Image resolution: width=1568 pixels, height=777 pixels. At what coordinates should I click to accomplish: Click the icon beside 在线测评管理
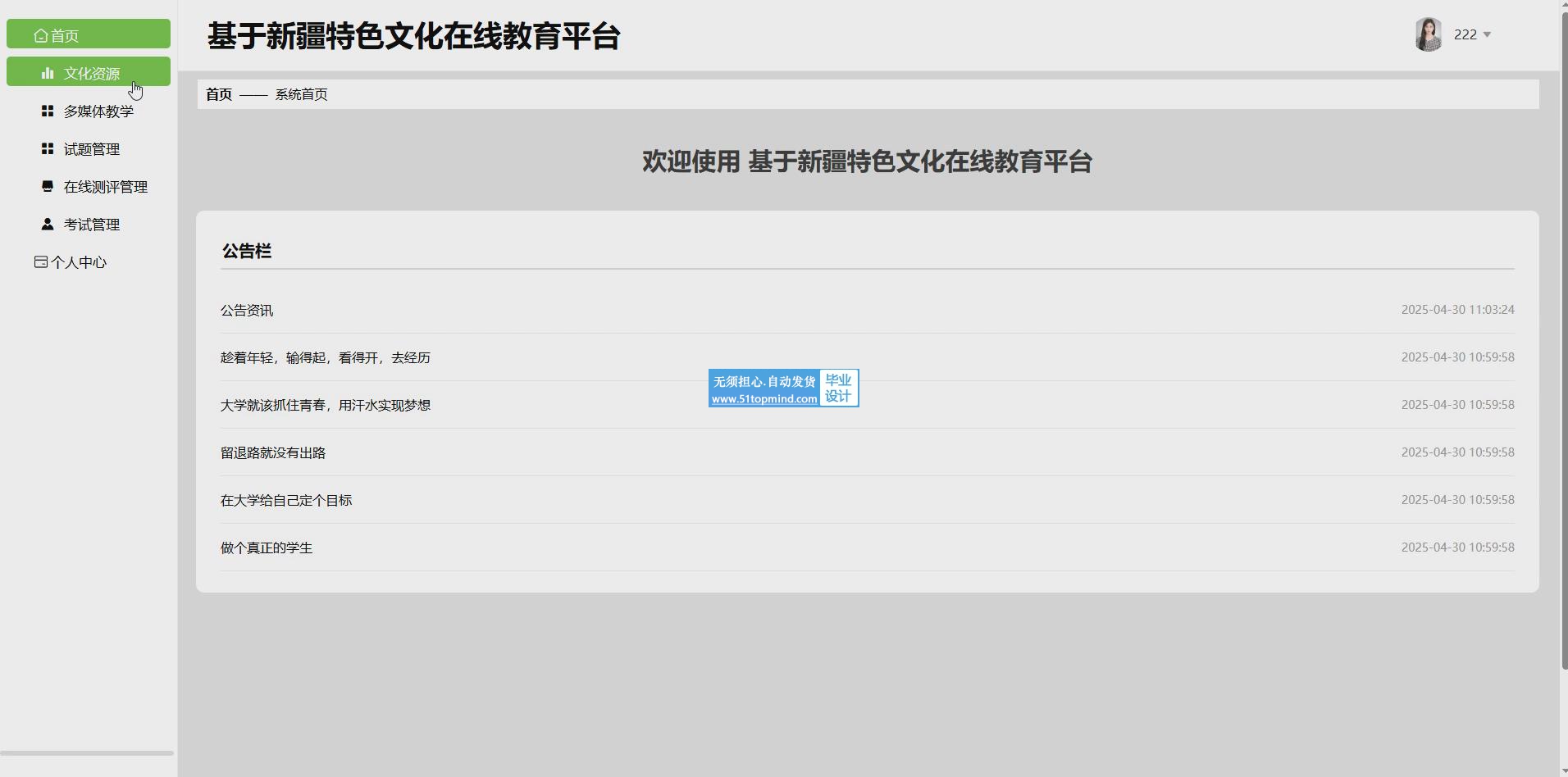[x=48, y=186]
